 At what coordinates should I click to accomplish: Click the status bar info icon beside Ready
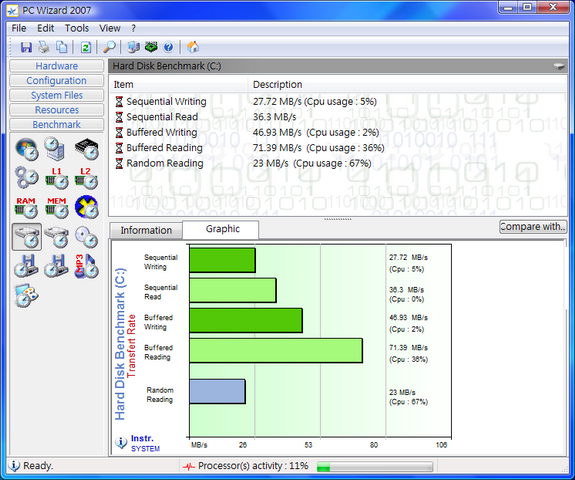coord(14,466)
